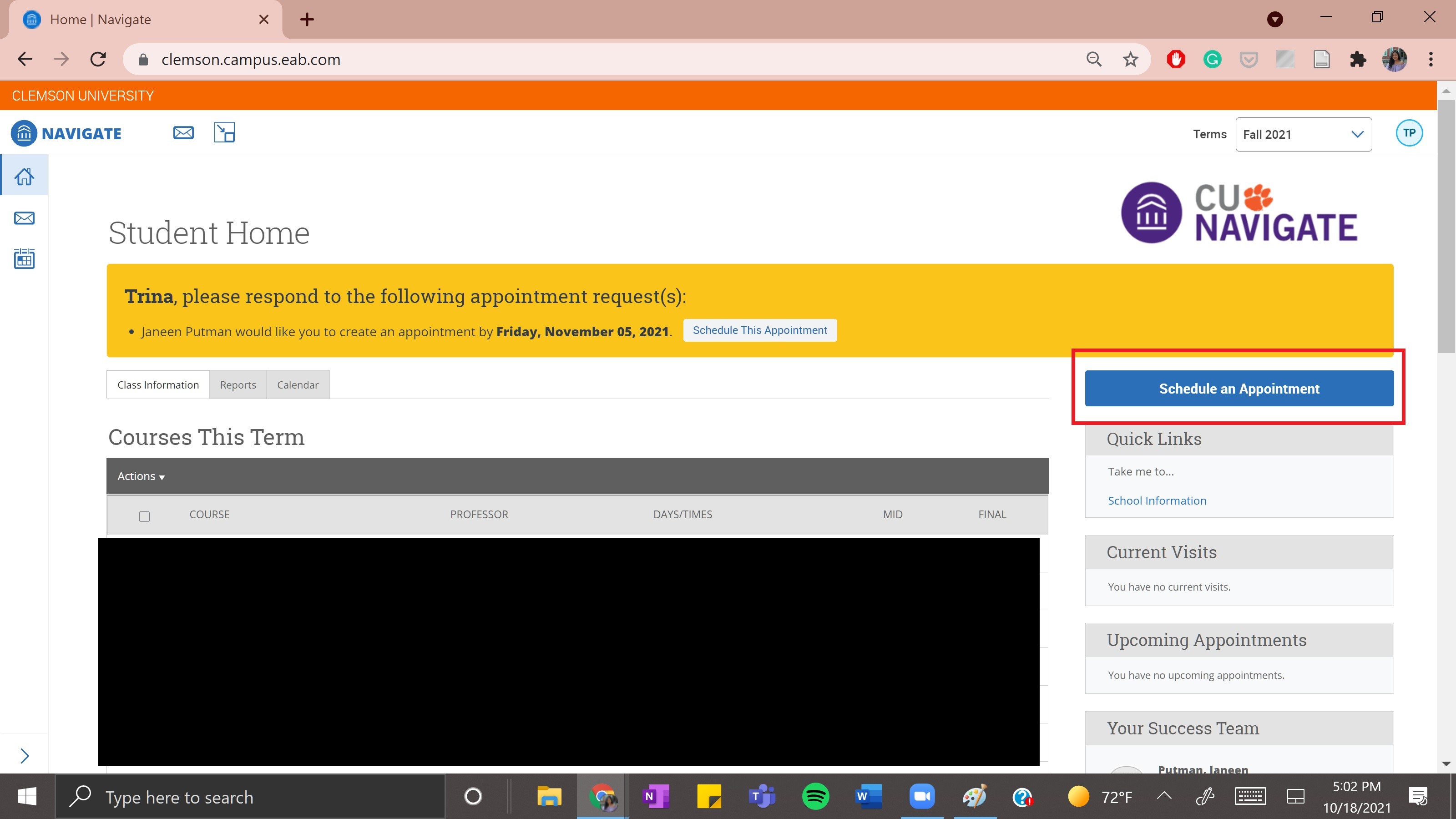The height and width of the screenshot is (819, 1456).
Task: Open the Extensions puzzle icon
Action: 1357,59
